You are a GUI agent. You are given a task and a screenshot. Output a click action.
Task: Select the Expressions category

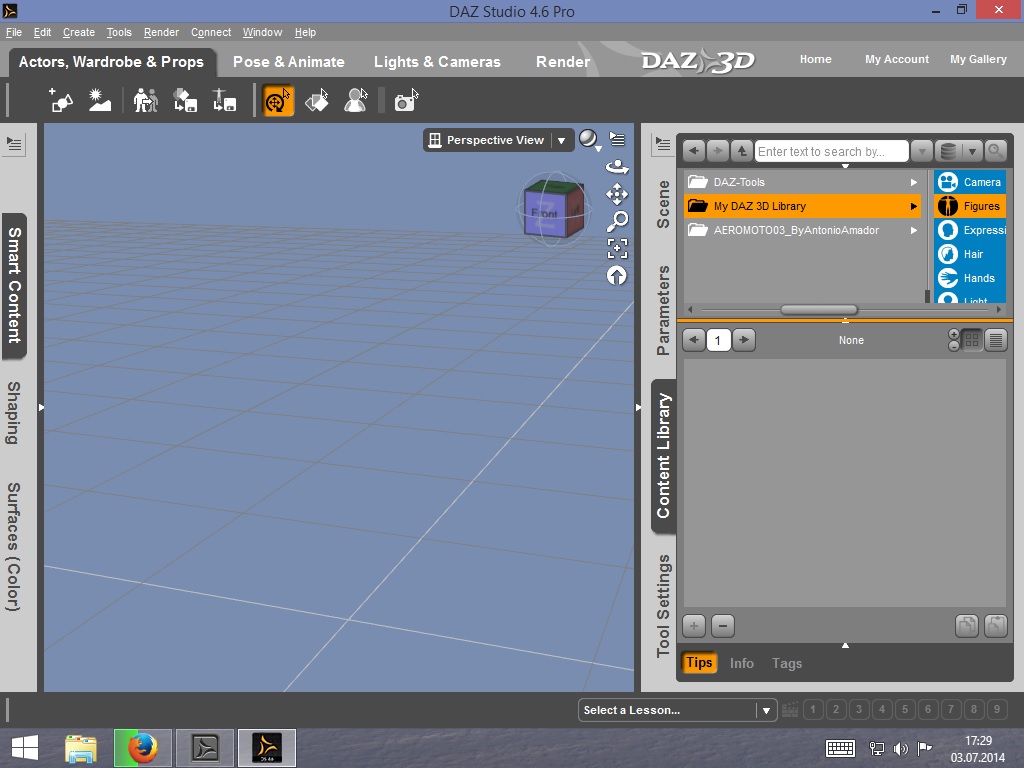click(970, 231)
